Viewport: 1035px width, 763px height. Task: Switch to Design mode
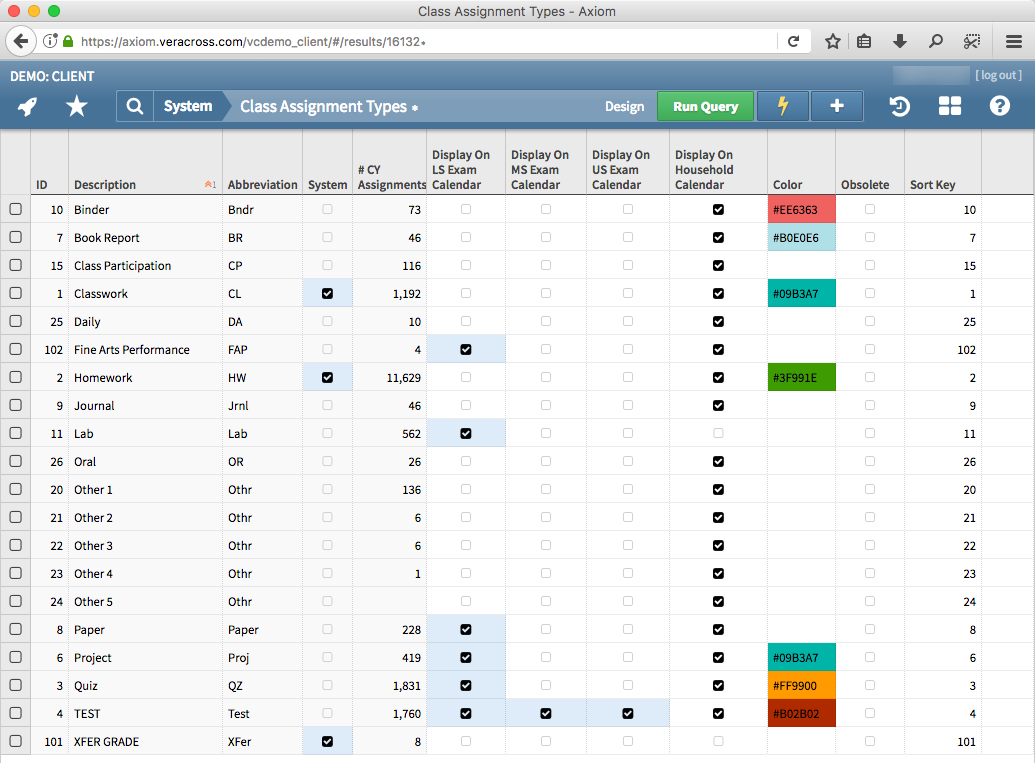pos(624,106)
